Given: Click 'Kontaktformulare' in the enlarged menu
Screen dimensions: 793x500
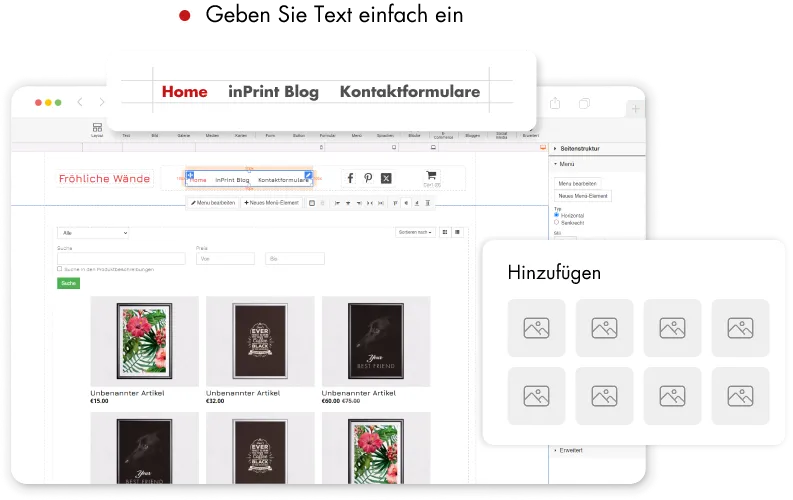Looking at the screenshot, I should coord(410,92).
